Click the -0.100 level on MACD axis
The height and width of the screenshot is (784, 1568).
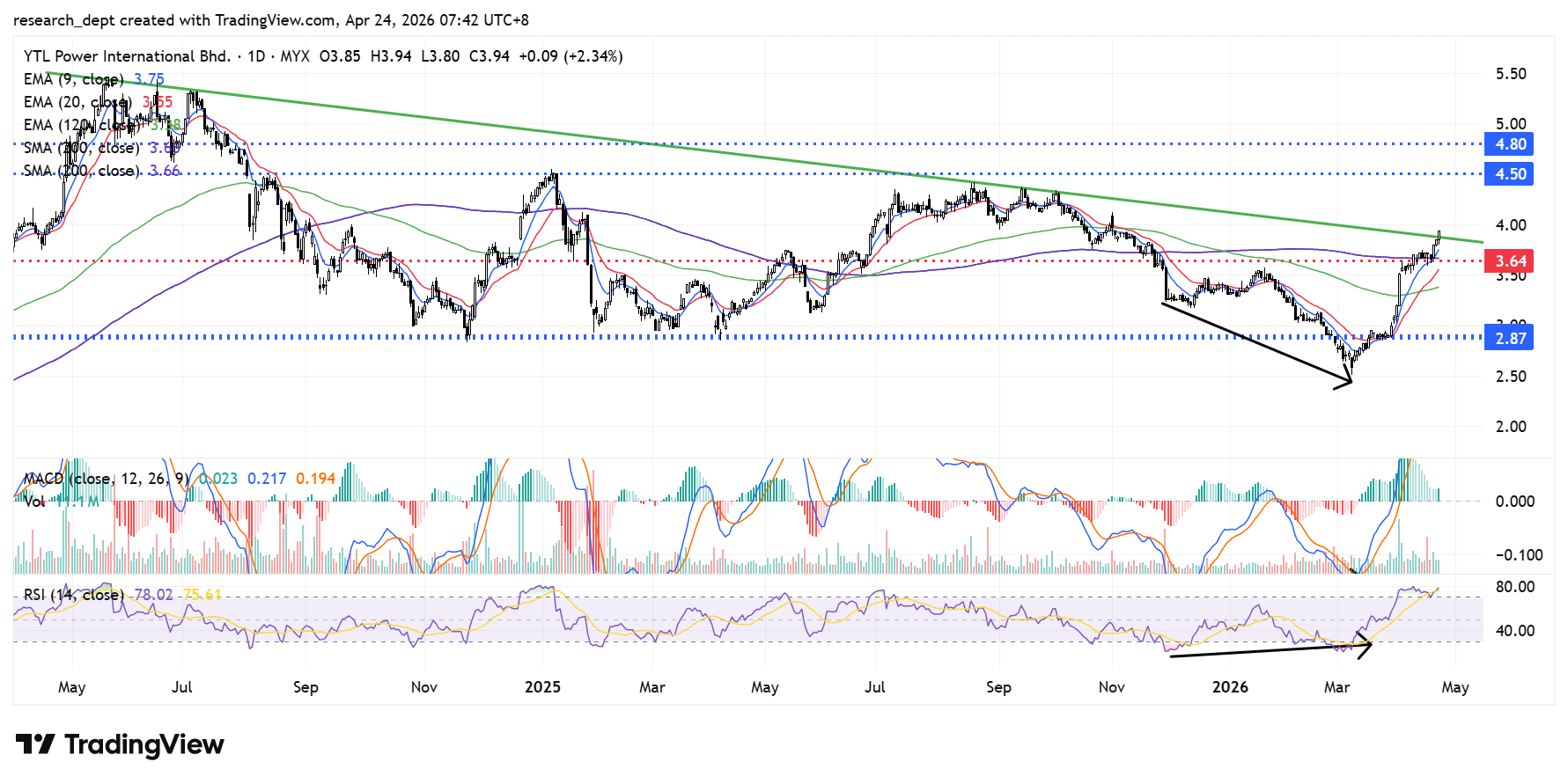[1519, 555]
